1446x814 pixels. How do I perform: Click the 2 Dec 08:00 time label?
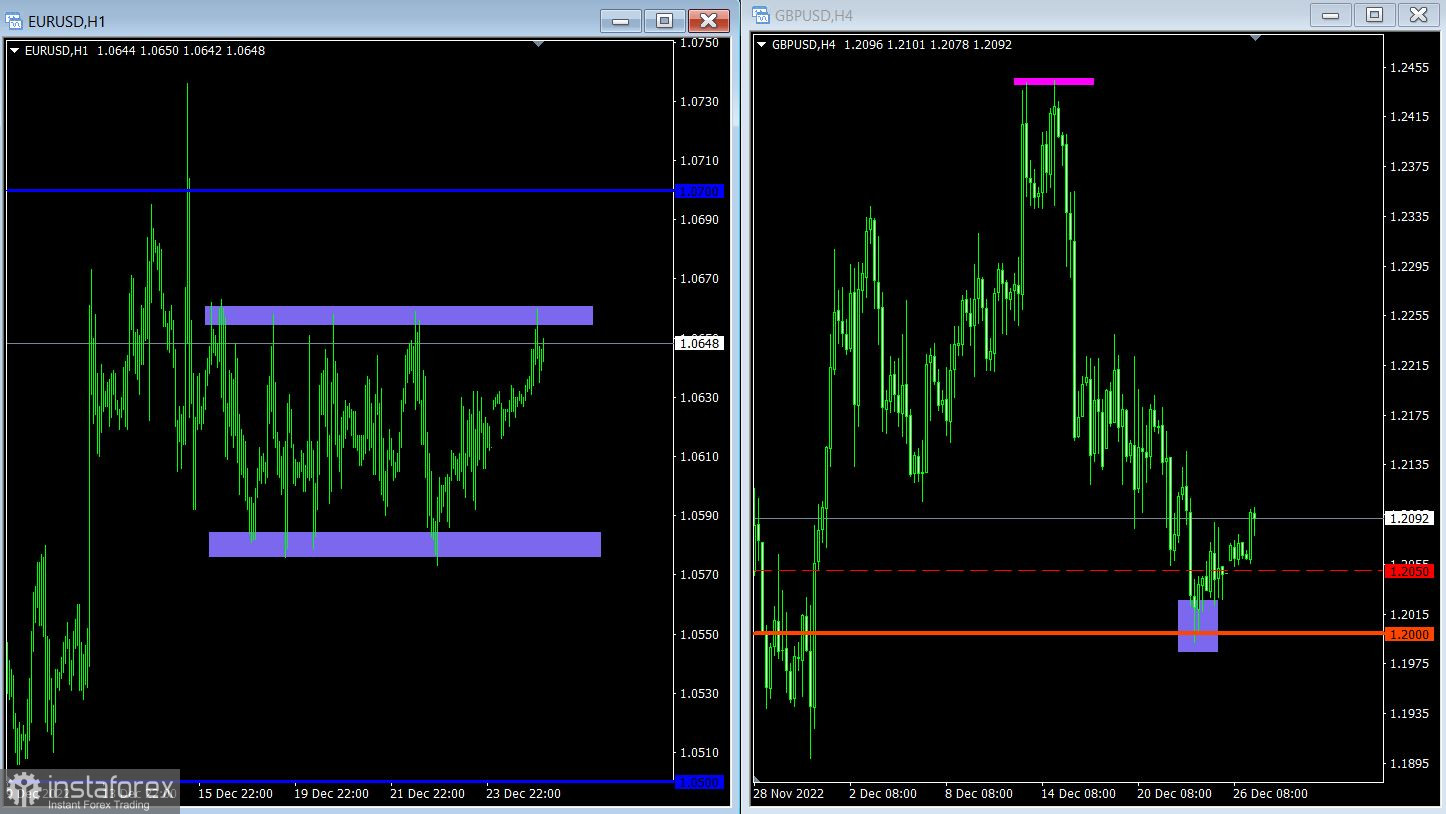tap(883, 794)
